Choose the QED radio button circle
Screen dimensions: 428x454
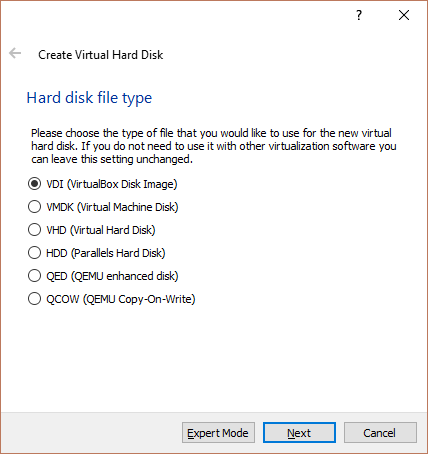(34, 276)
